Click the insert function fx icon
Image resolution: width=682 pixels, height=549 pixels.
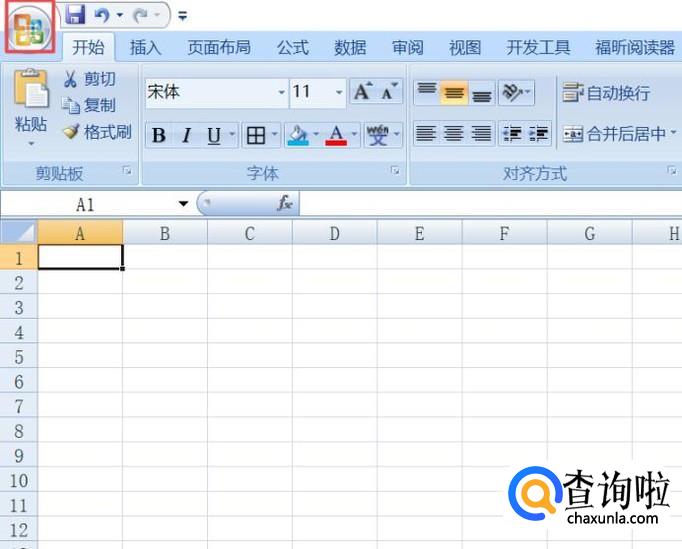(x=285, y=204)
